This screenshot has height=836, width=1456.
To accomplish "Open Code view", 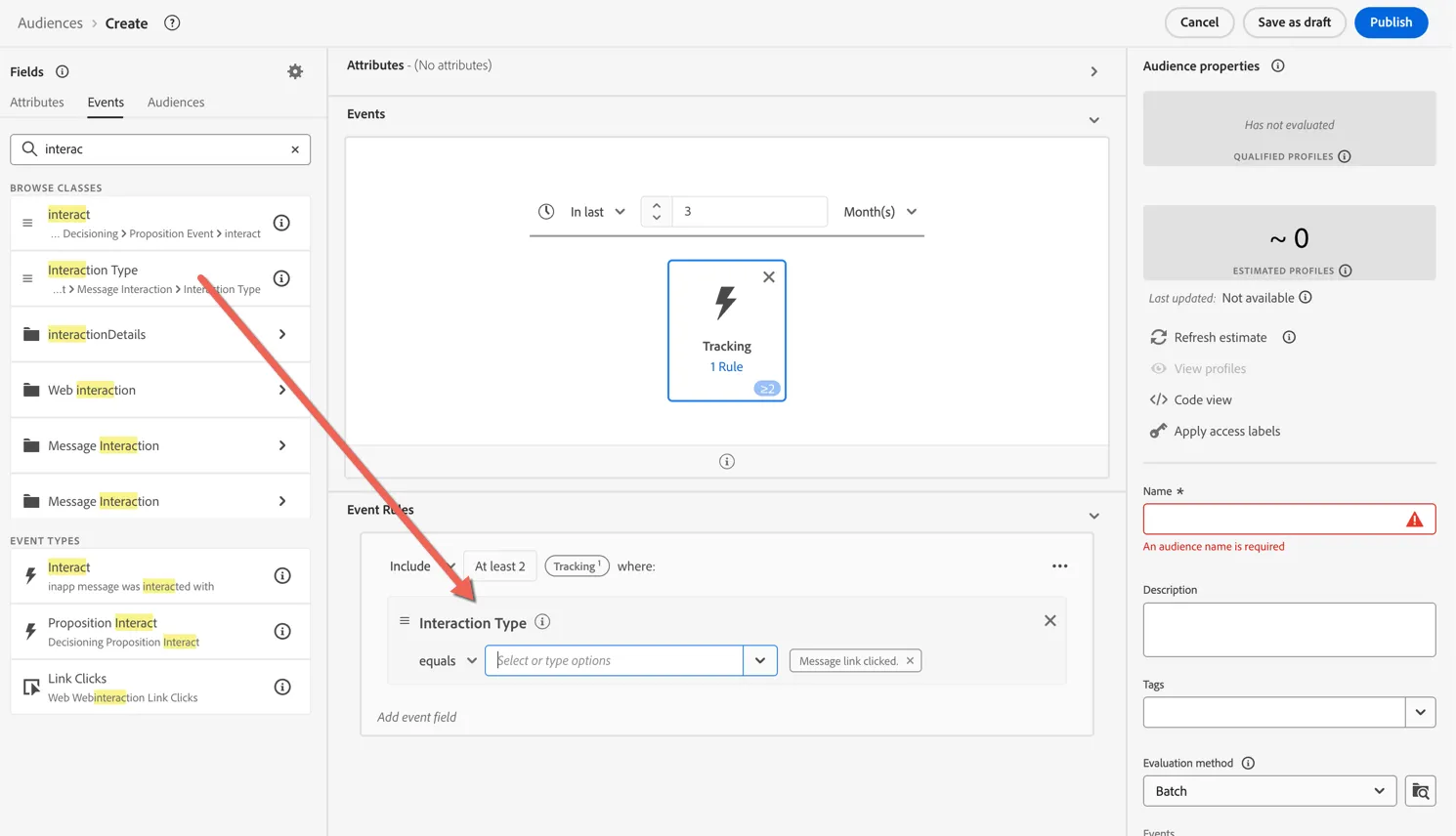I will pos(1203,399).
